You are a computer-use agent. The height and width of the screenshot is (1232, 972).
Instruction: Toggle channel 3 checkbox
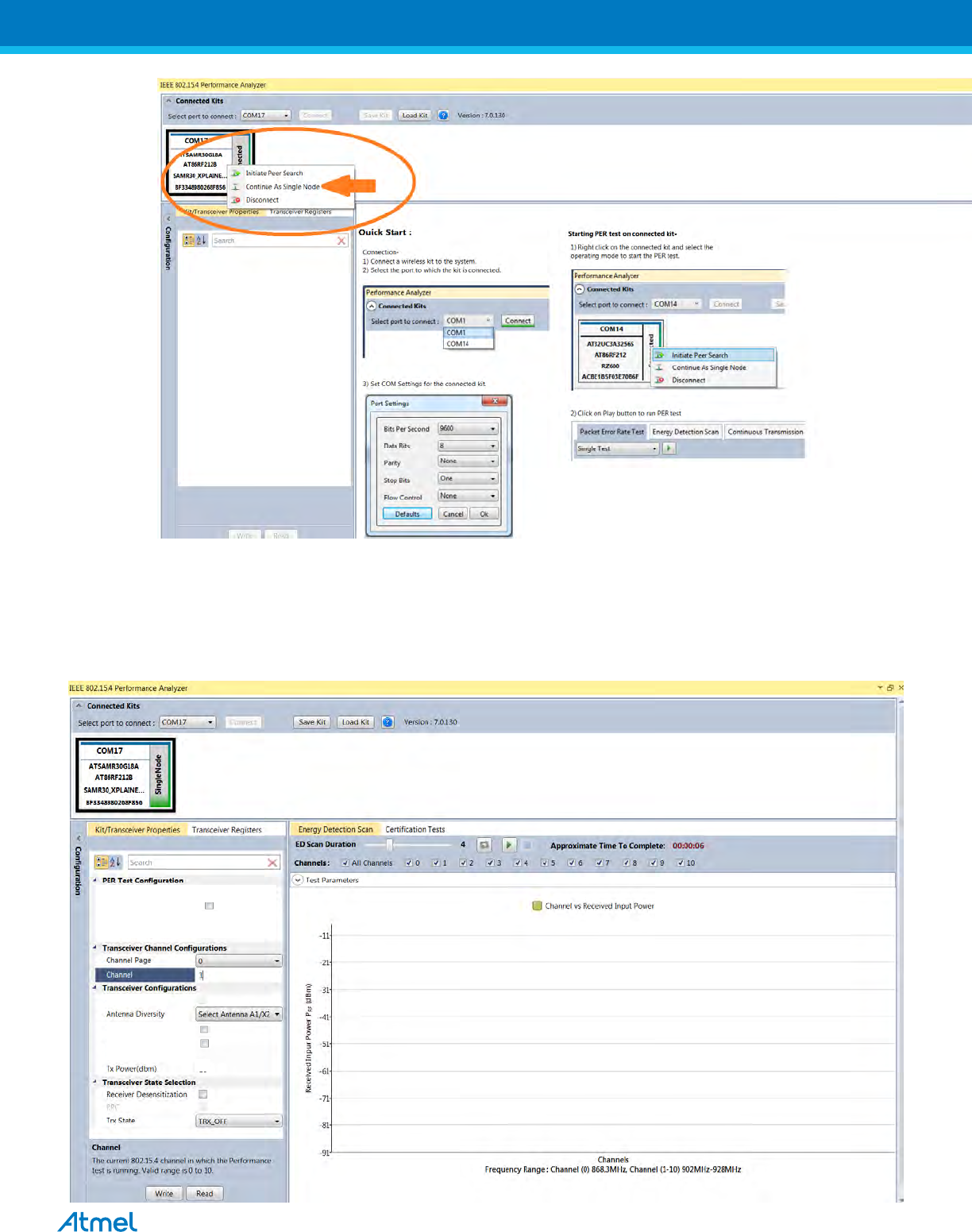(490, 863)
